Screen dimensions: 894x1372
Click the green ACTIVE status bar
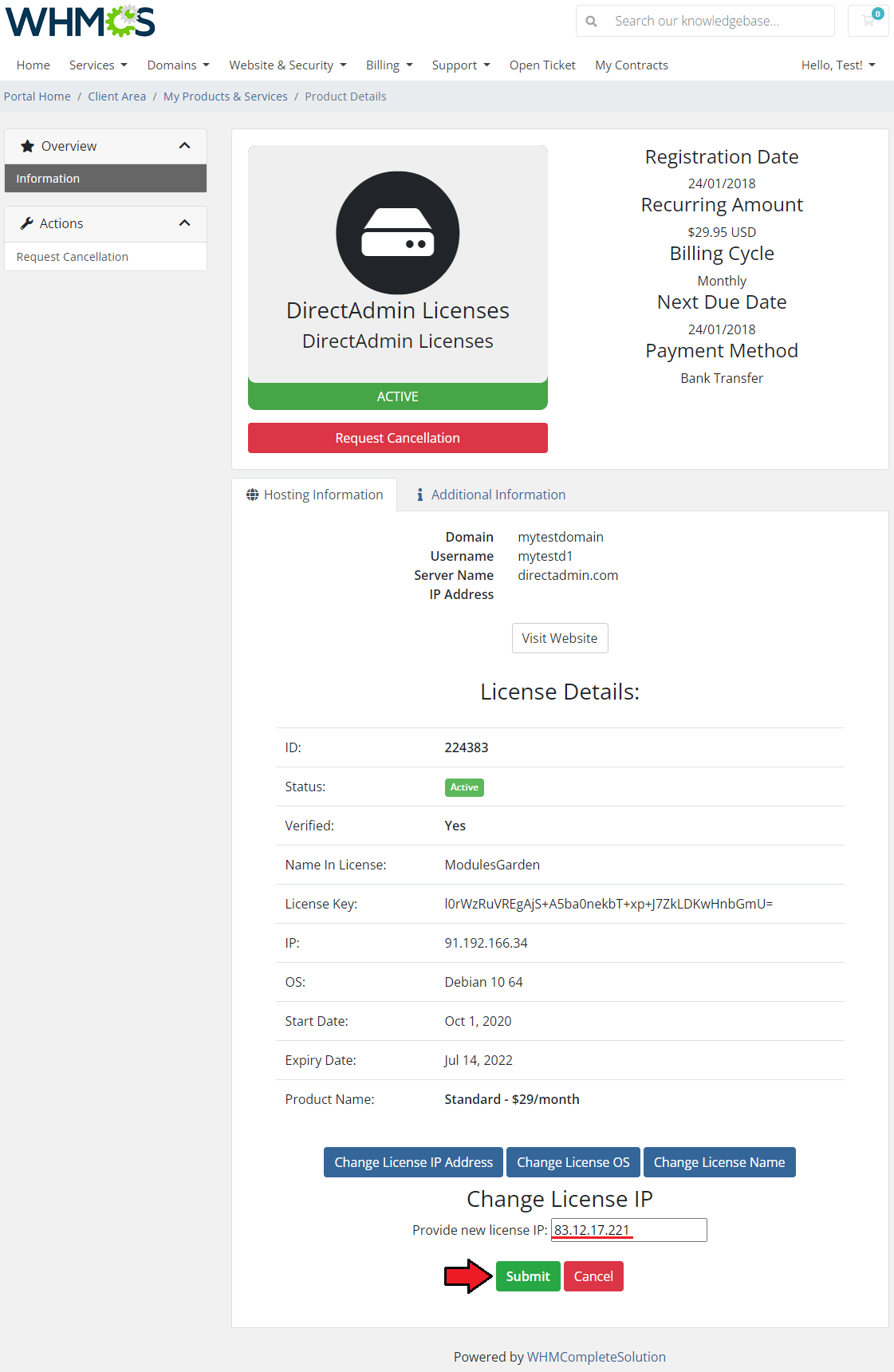pos(398,396)
